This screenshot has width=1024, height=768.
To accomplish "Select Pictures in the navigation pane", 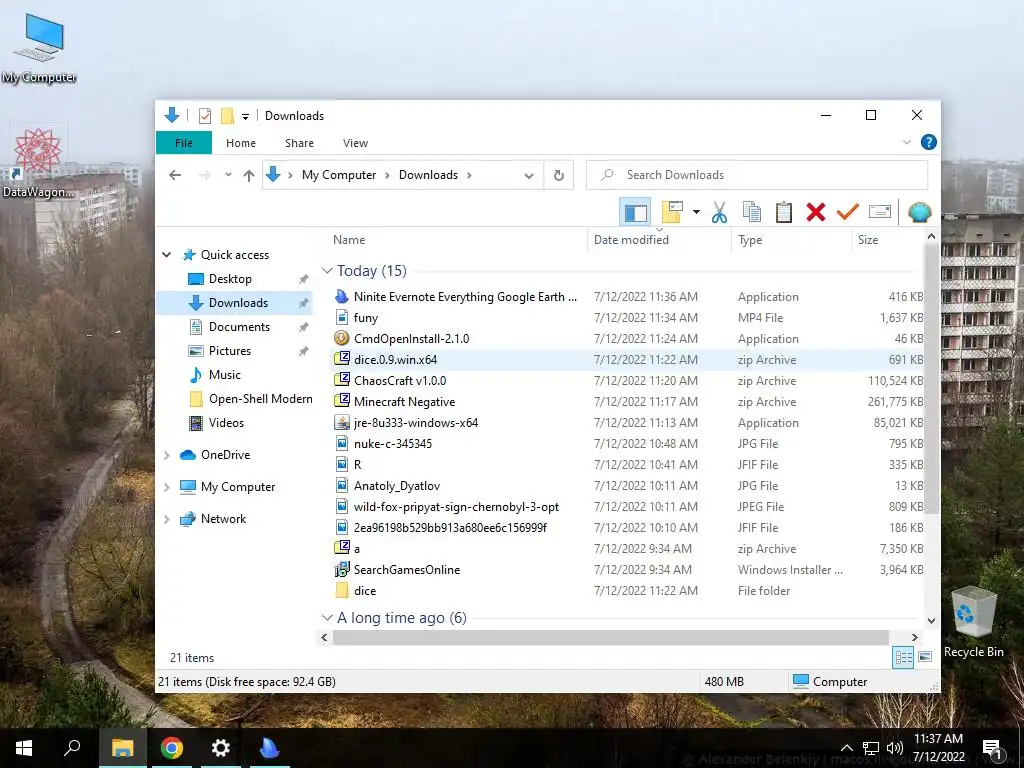I will point(230,351).
